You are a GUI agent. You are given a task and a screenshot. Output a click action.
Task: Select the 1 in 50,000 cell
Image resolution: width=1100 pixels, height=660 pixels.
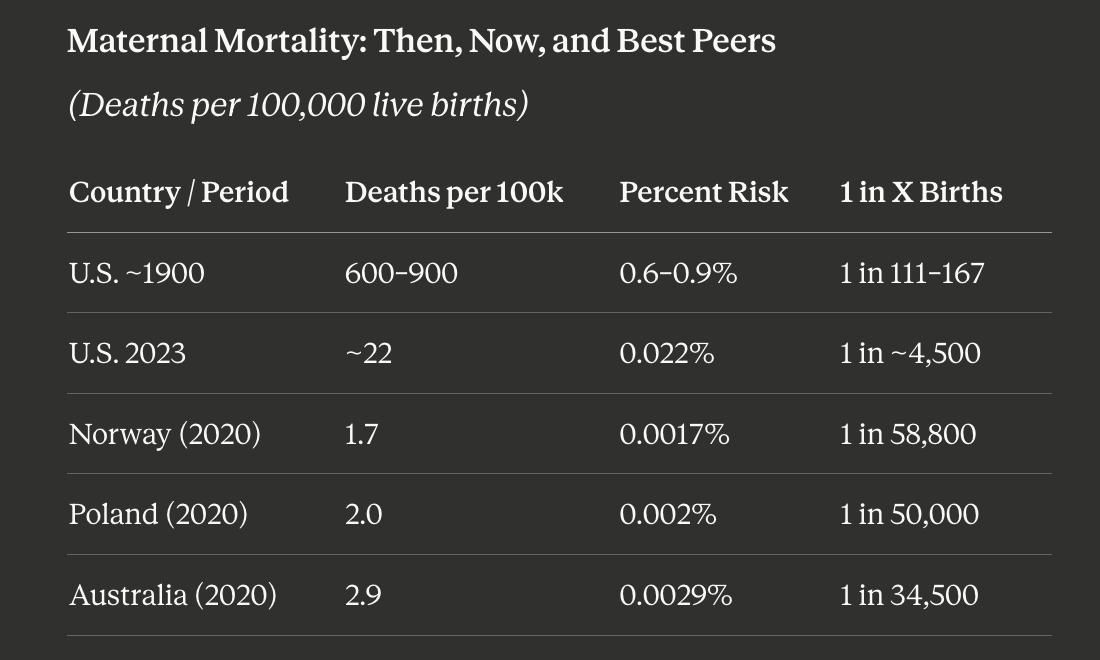tap(909, 514)
